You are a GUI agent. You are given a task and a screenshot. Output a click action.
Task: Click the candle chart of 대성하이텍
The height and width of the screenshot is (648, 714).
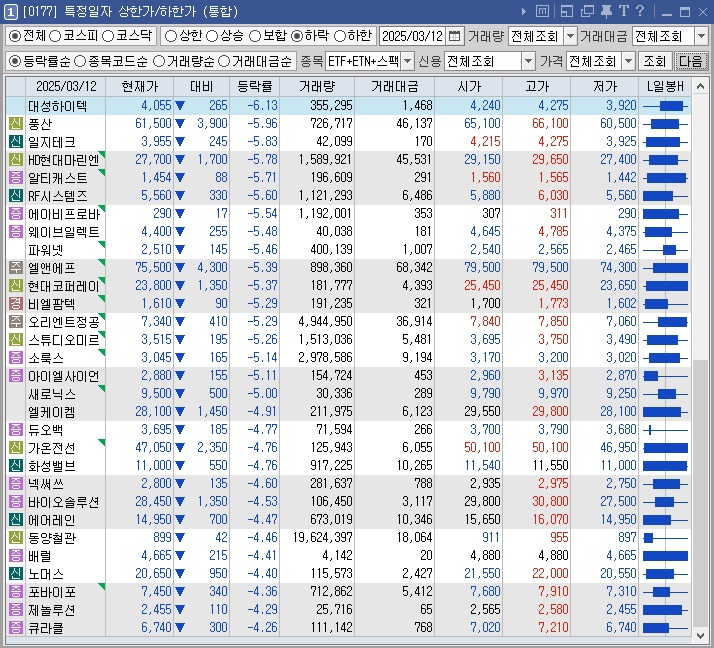coord(665,106)
